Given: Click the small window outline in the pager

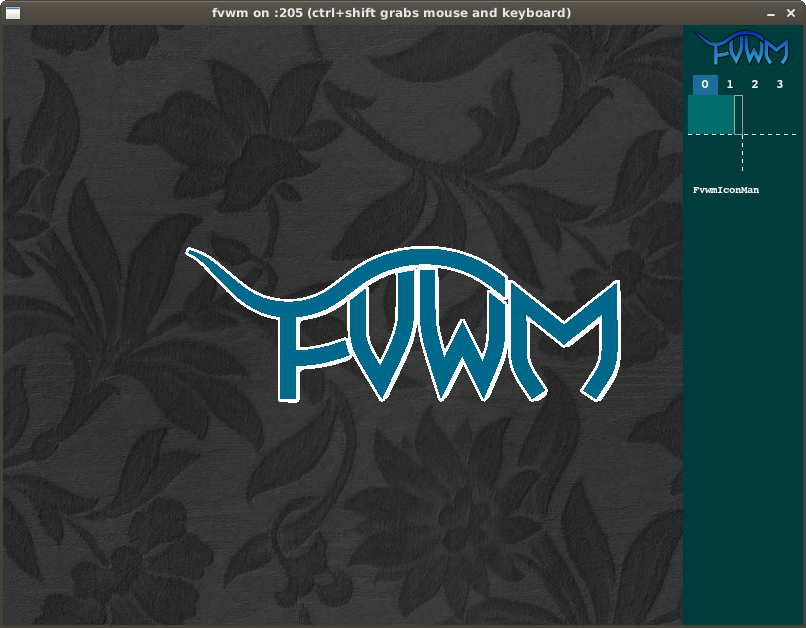Looking at the screenshot, I should (738, 115).
